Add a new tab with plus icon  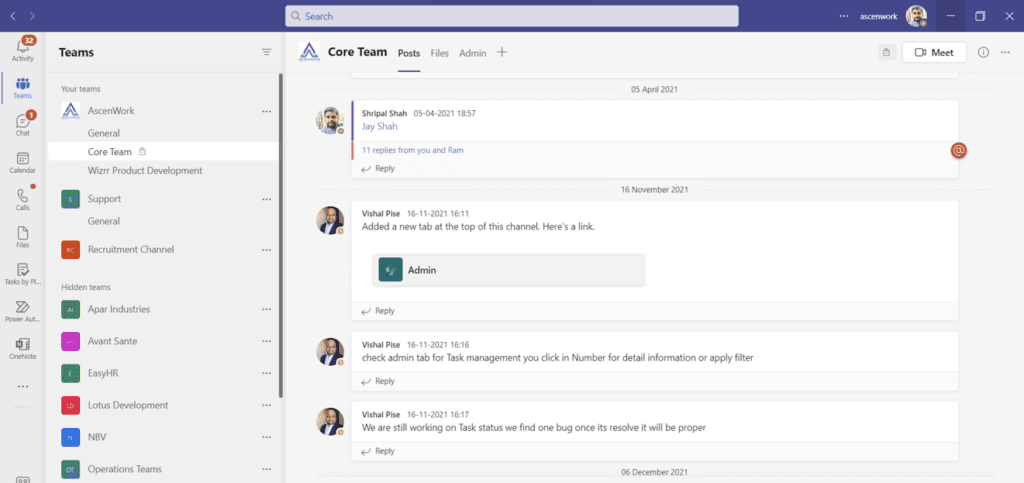(502, 52)
